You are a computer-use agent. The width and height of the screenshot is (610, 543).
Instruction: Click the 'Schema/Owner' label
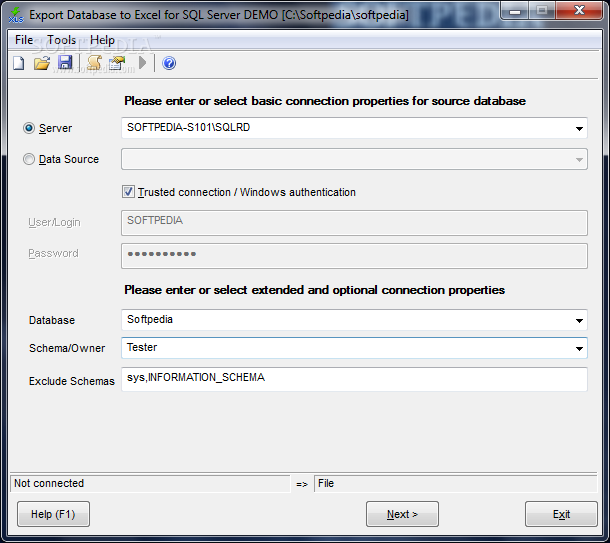[67, 348]
